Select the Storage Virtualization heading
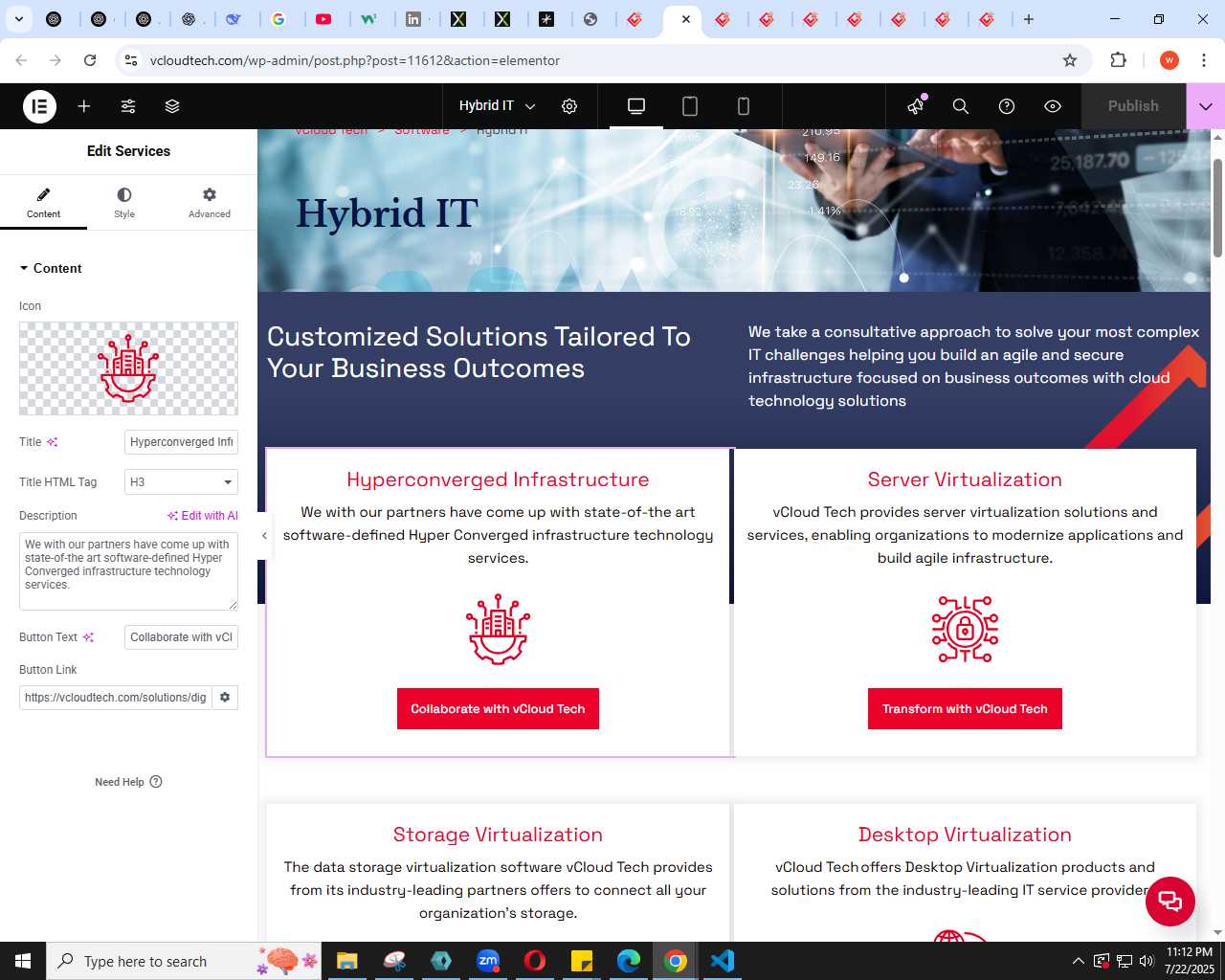This screenshot has height=980, width=1225. 498,835
